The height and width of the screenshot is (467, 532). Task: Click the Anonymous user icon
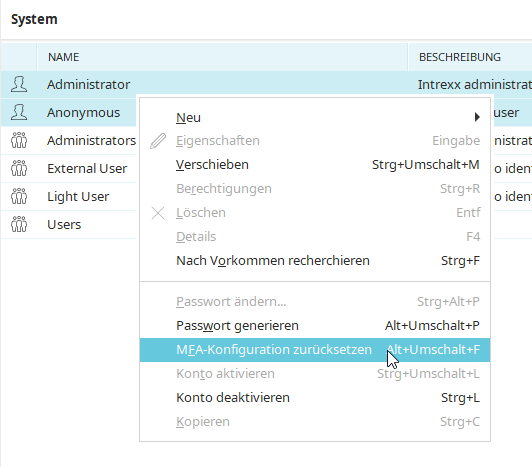click(x=19, y=112)
